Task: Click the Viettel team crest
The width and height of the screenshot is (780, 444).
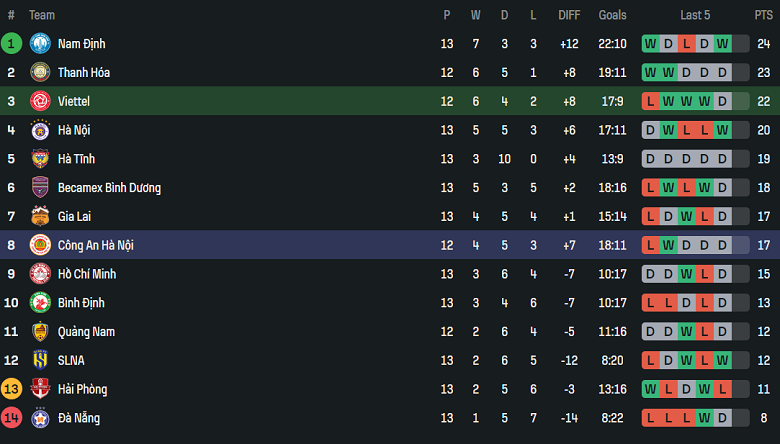Action: (x=40, y=101)
